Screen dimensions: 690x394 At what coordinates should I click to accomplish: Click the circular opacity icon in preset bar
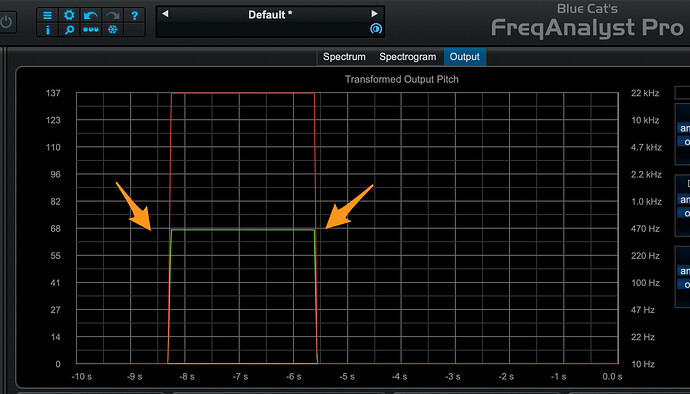click(x=376, y=29)
